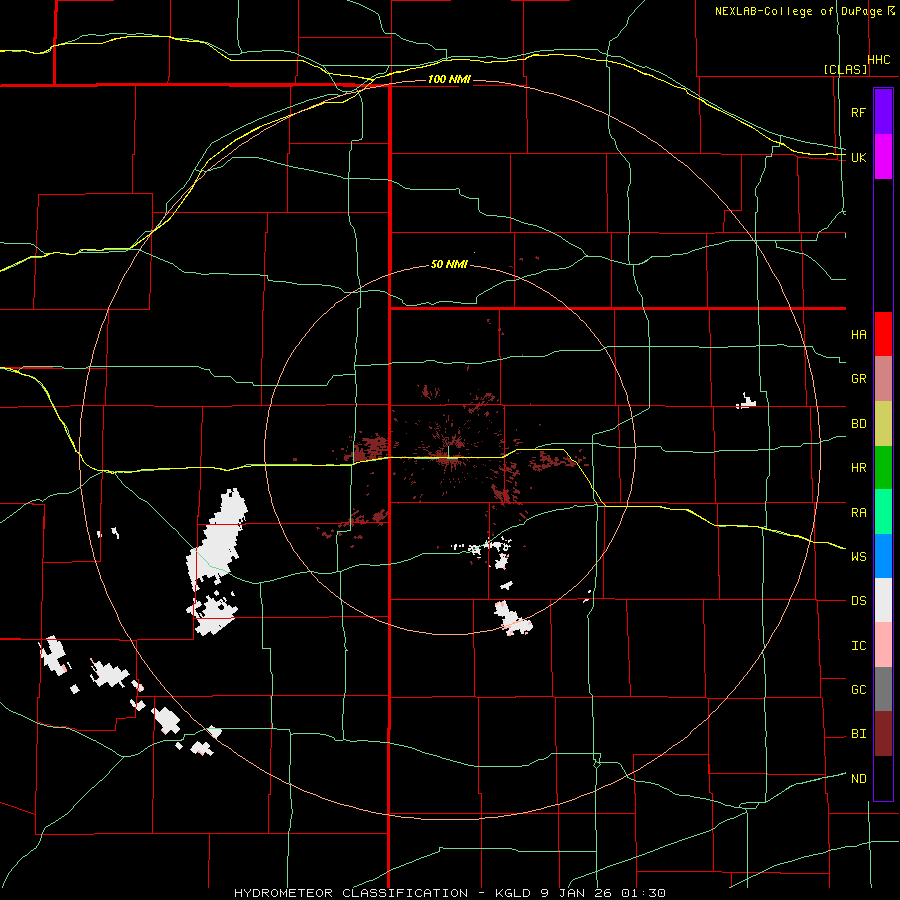Viewport: 900px width, 900px height.
Task: Click the 100 NMI range ring label
Action: point(449,79)
